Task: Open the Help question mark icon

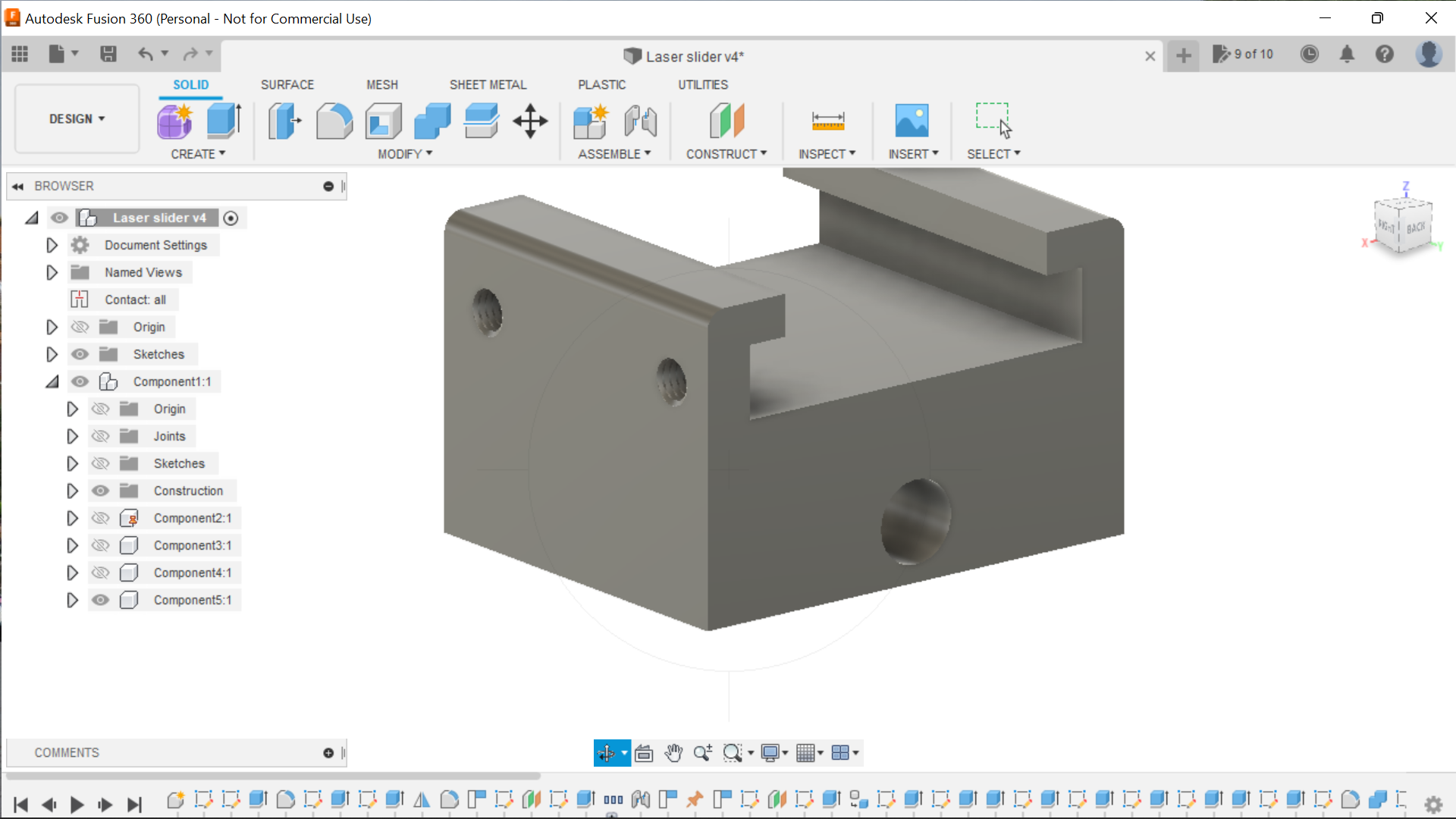Action: (1385, 54)
